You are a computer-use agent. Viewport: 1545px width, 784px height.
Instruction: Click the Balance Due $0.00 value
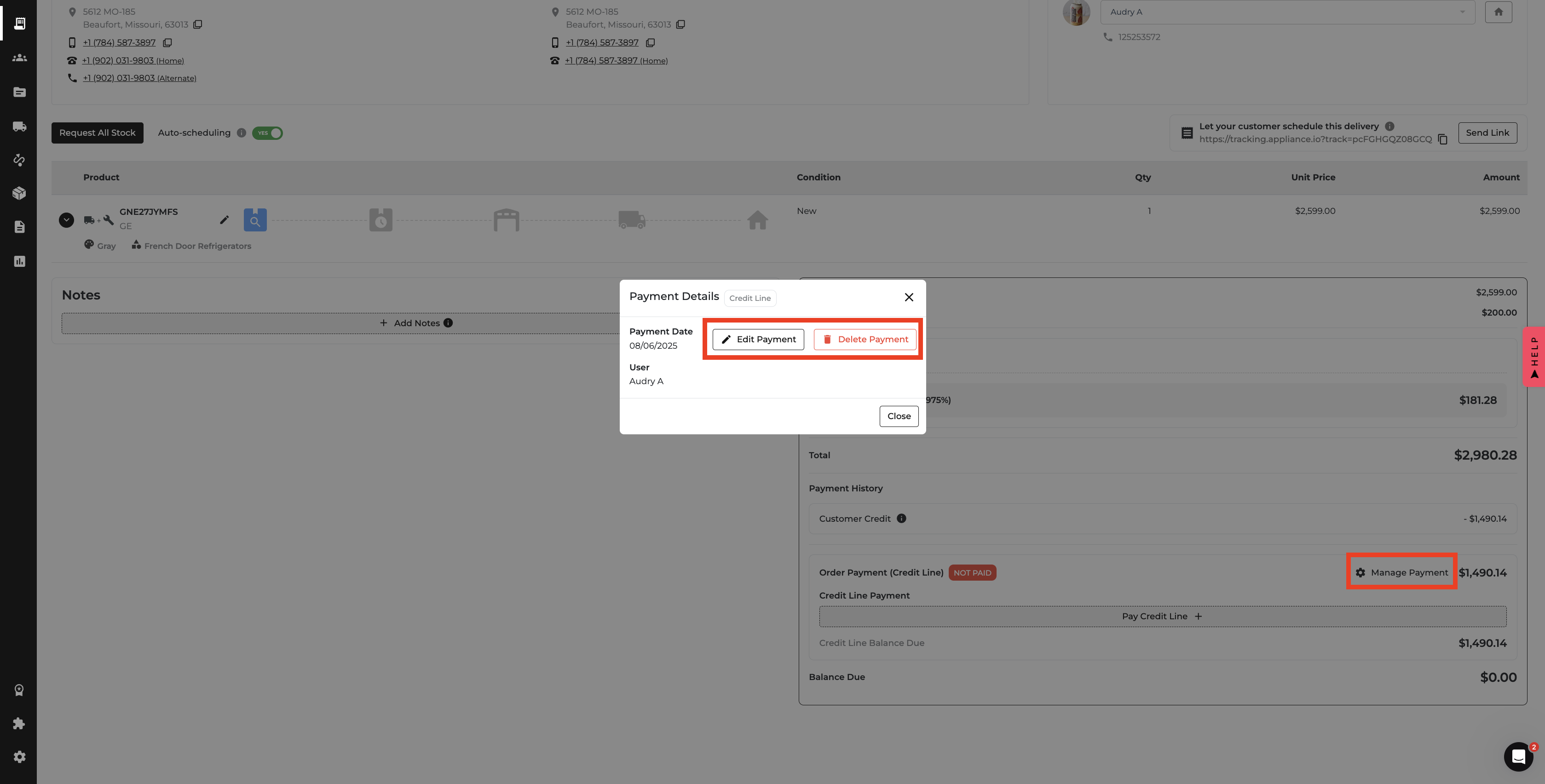(1498, 677)
